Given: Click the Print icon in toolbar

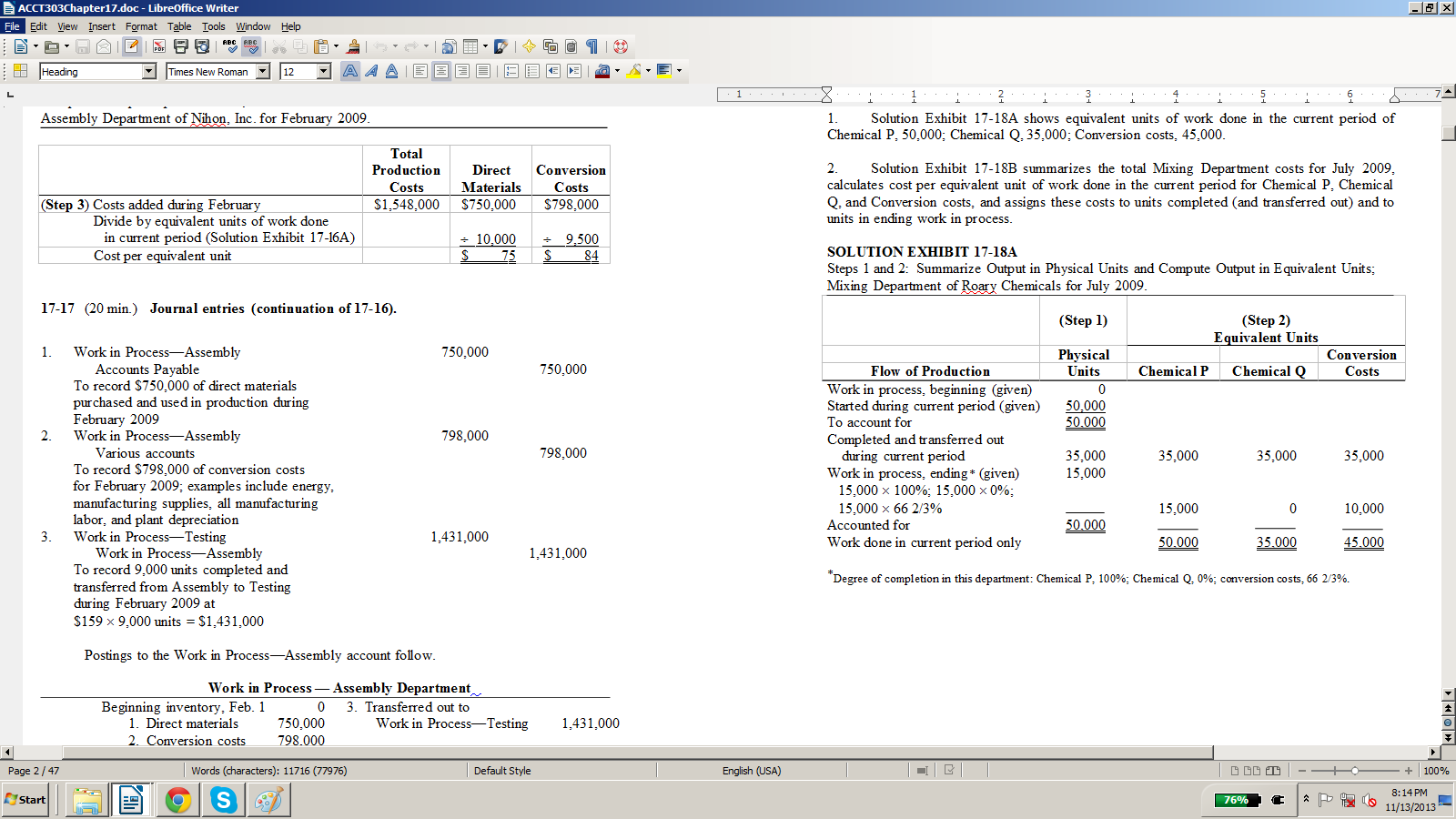Looking at the screenshot, I should pos(180,46).
